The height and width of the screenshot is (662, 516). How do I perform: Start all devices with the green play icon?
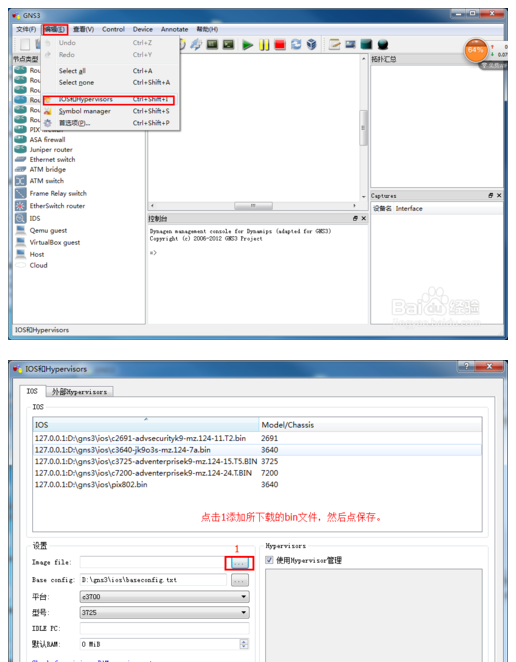pyautogui.click(x=247, y=44)
